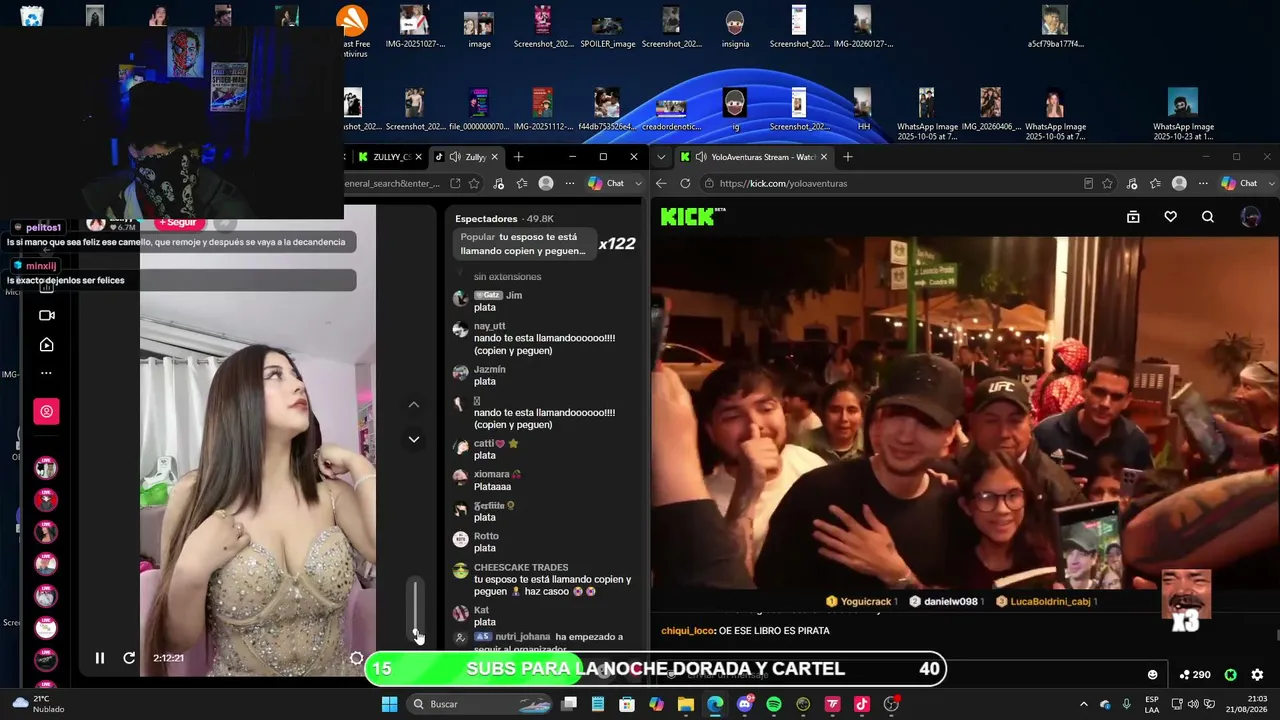The height and width of the screenshot is (720, 1280).
Task: Reload the TikTok live video player
Action: point(129,658)
